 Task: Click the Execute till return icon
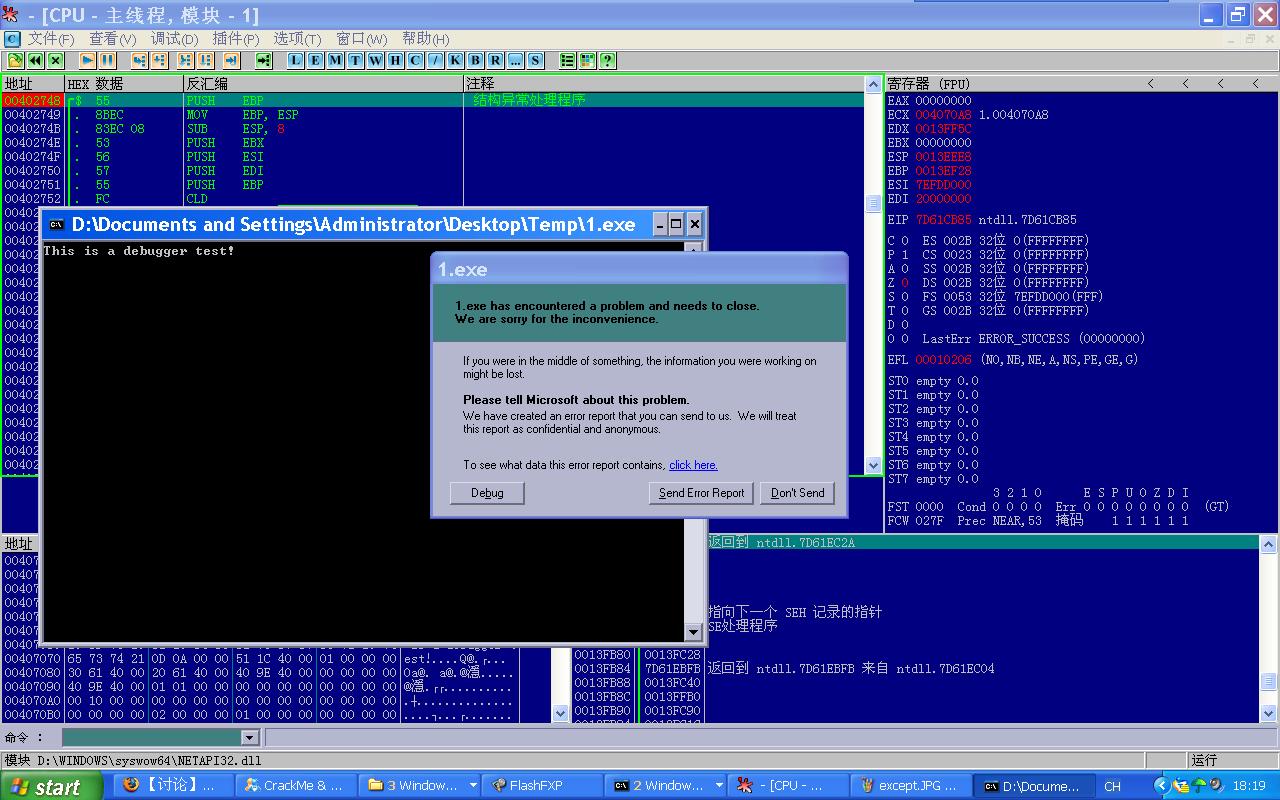(231, 60)
